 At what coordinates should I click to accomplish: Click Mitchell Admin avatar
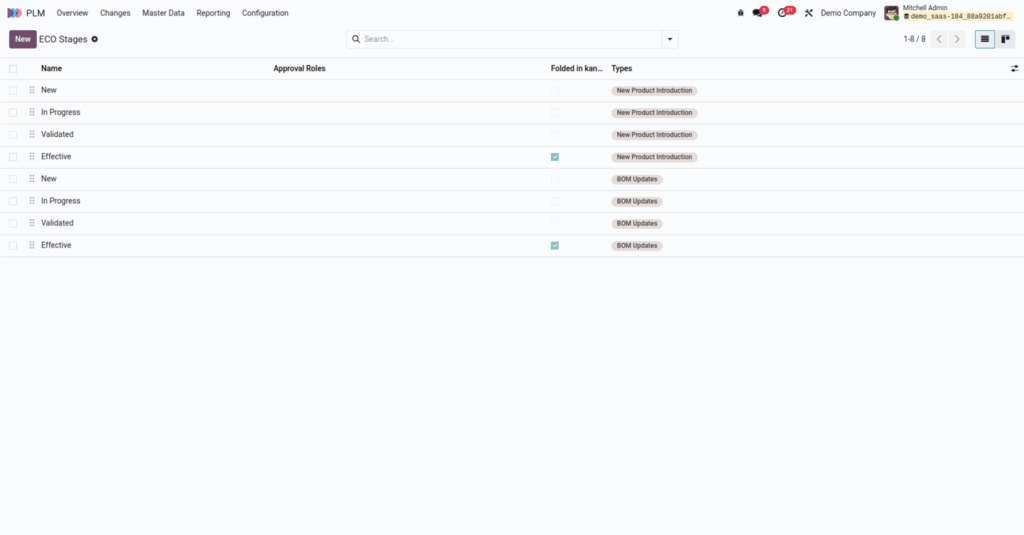click(891, 13)
